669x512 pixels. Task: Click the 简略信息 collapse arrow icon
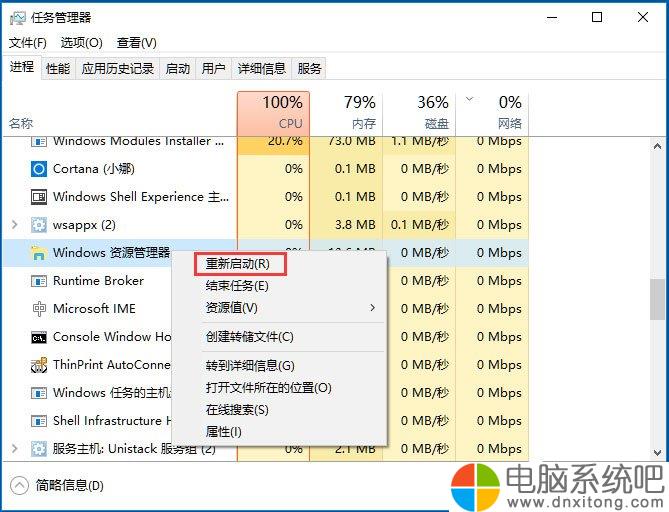pos(19,485)
